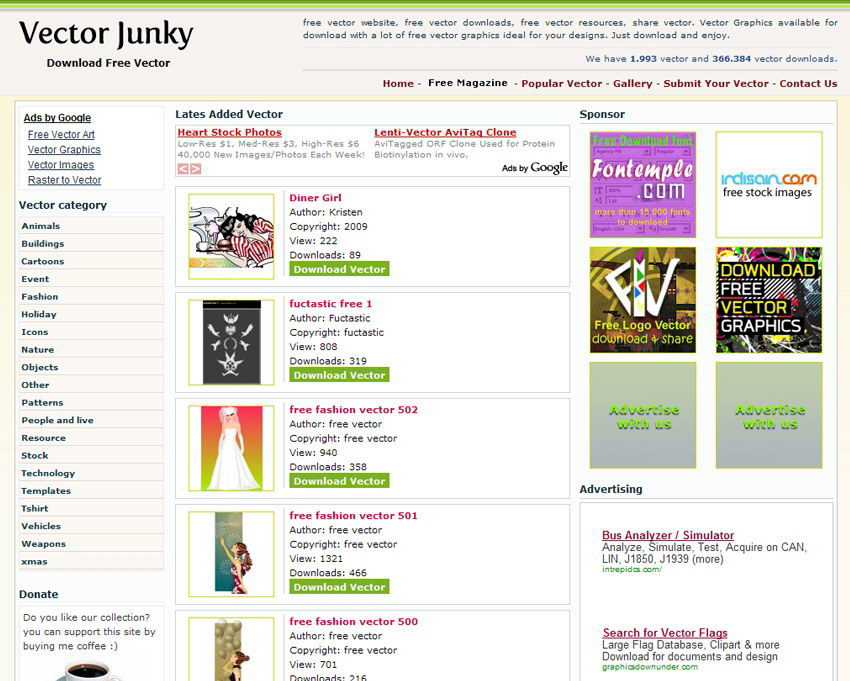Open the Raster to Vector ad link
Viewport: 850px width, 681px height.
pos(65,180)
